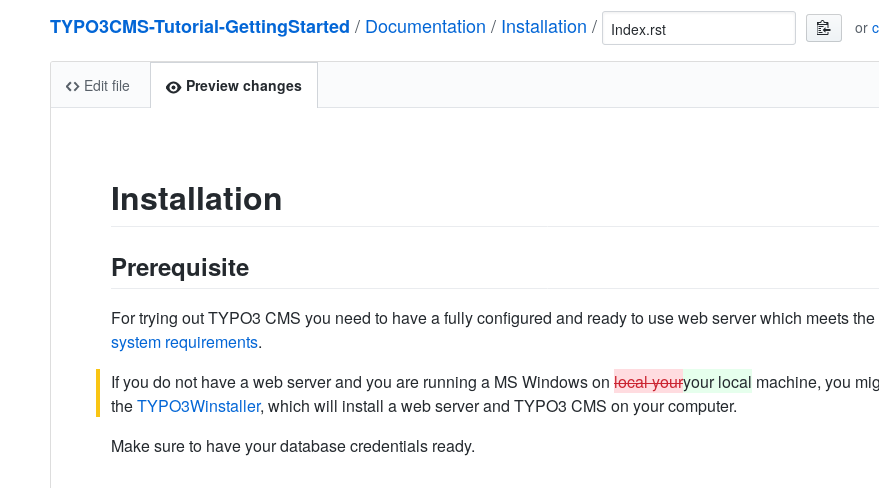
Task: Navigate to the Installation breadcrumb folder
Action: pyautogui.click(x=543, y=28)
